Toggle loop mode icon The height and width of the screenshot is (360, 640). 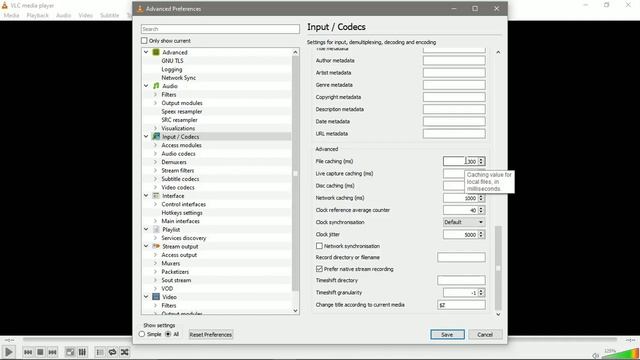(112, 352)
